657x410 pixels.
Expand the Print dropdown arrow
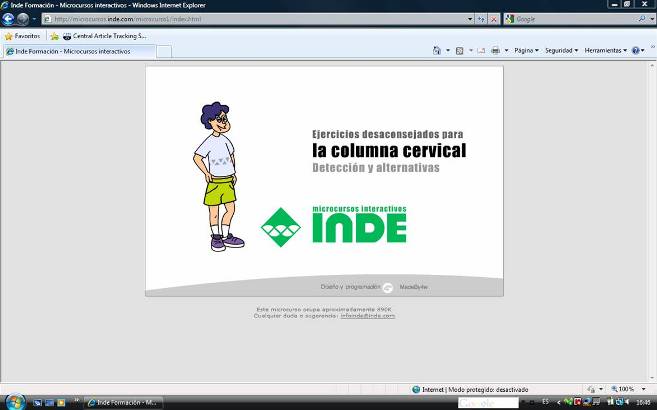[506, 50]
